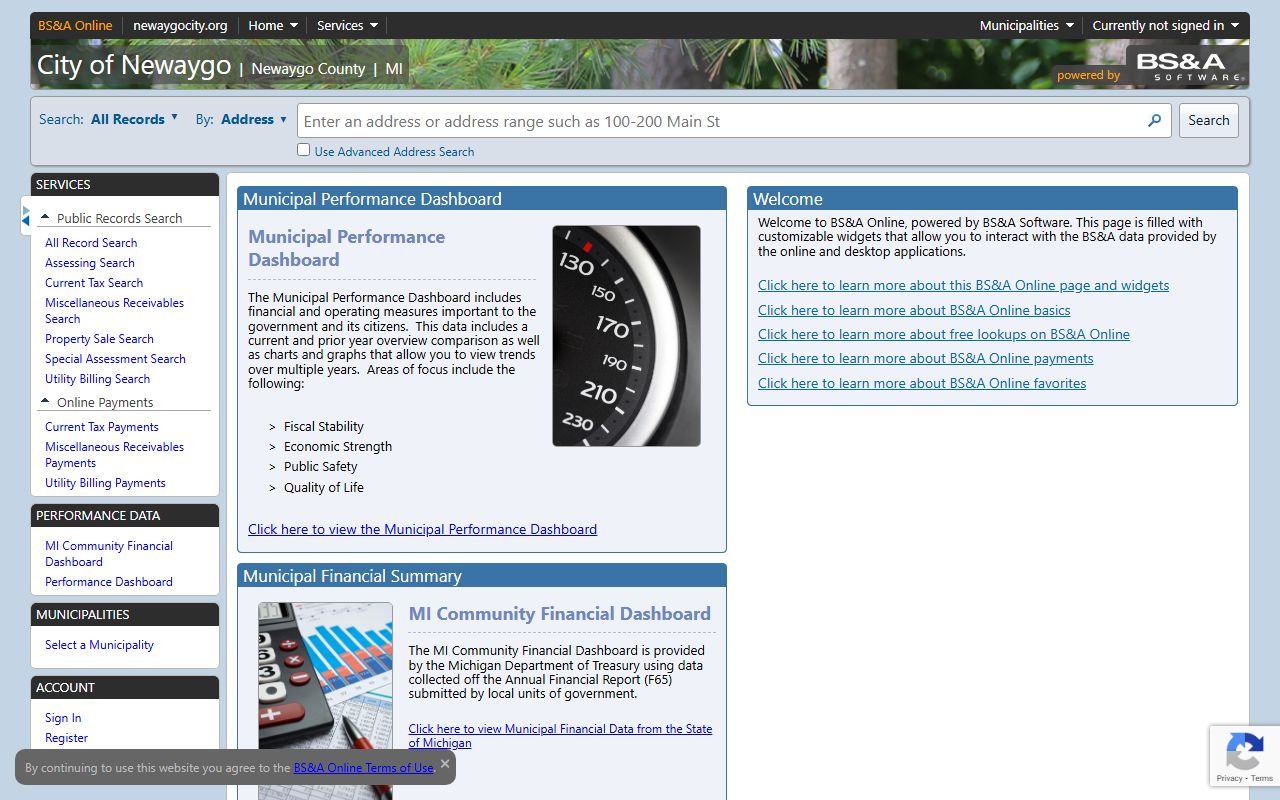Click the MI Community Financial Dashboard heading
1280x800 pixels.
560,614
